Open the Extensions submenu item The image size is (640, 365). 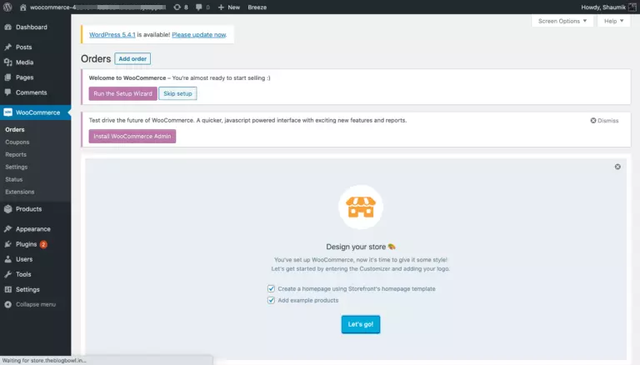coord(20,192)
